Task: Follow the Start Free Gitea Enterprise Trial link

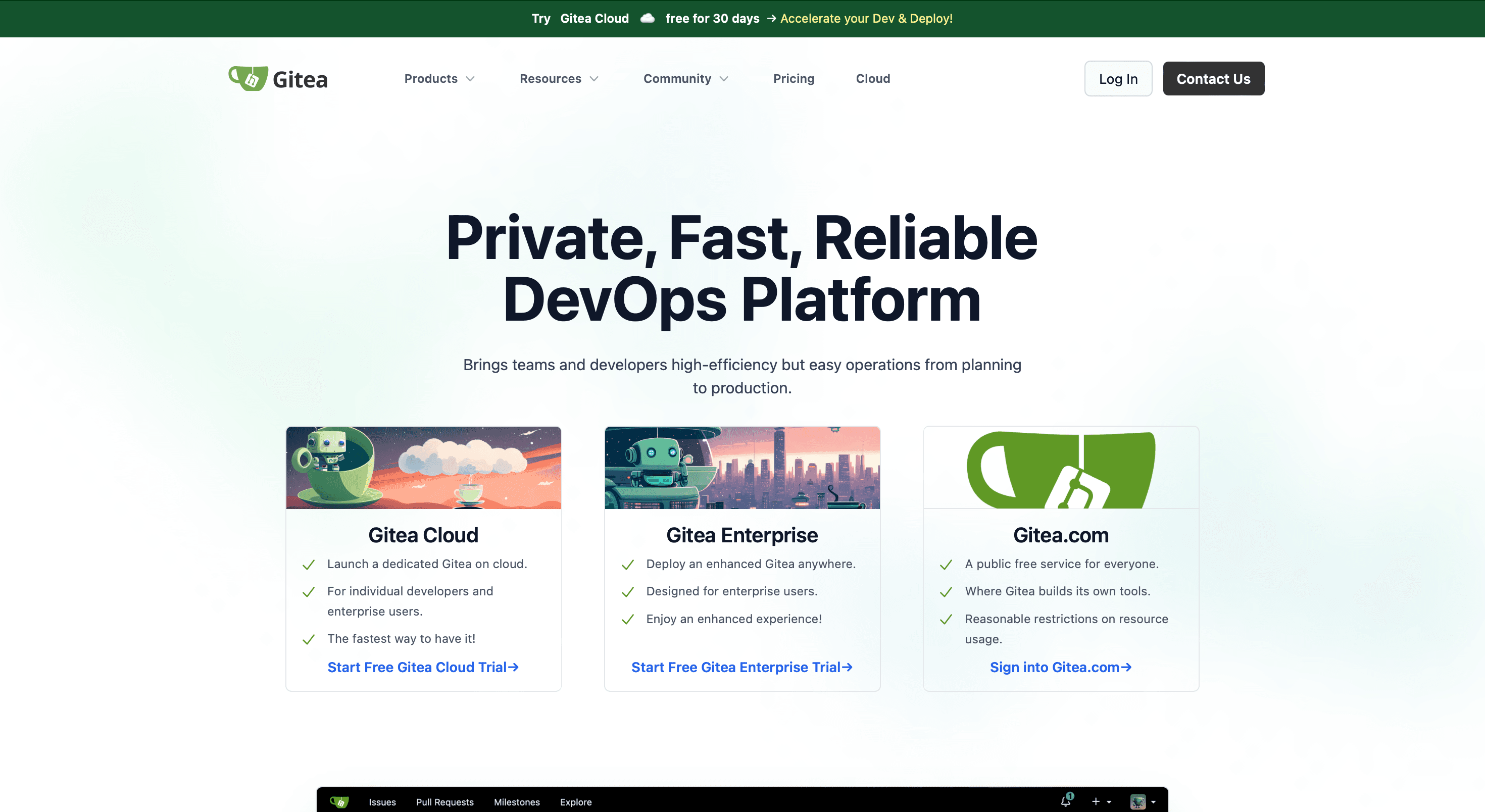Action: pyautogui.click(x=742, y=667)
